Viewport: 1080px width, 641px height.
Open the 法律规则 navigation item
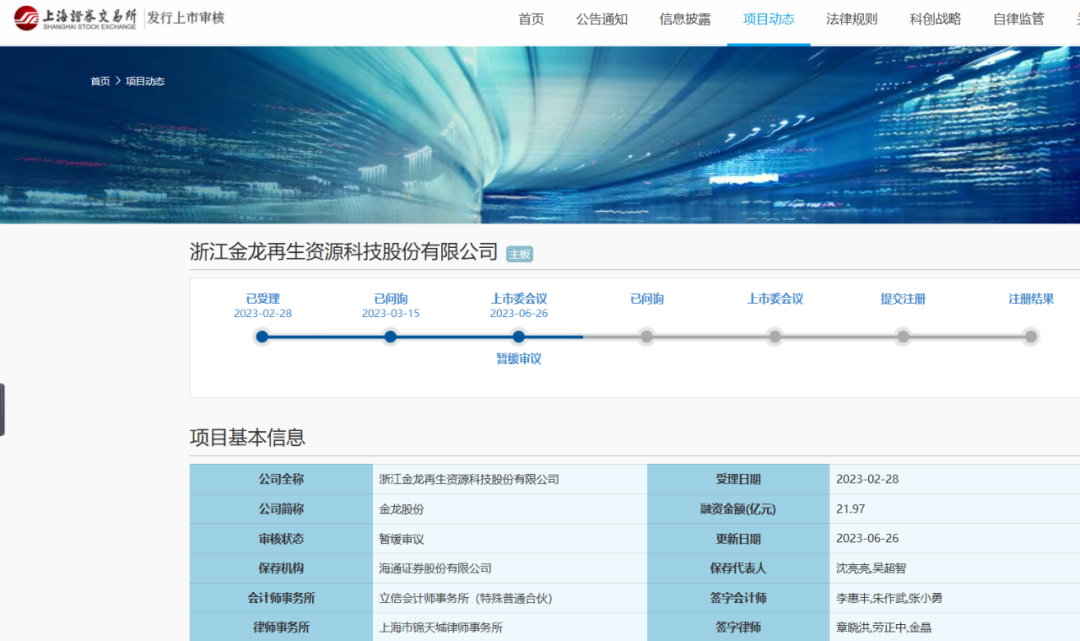point(852,19)
